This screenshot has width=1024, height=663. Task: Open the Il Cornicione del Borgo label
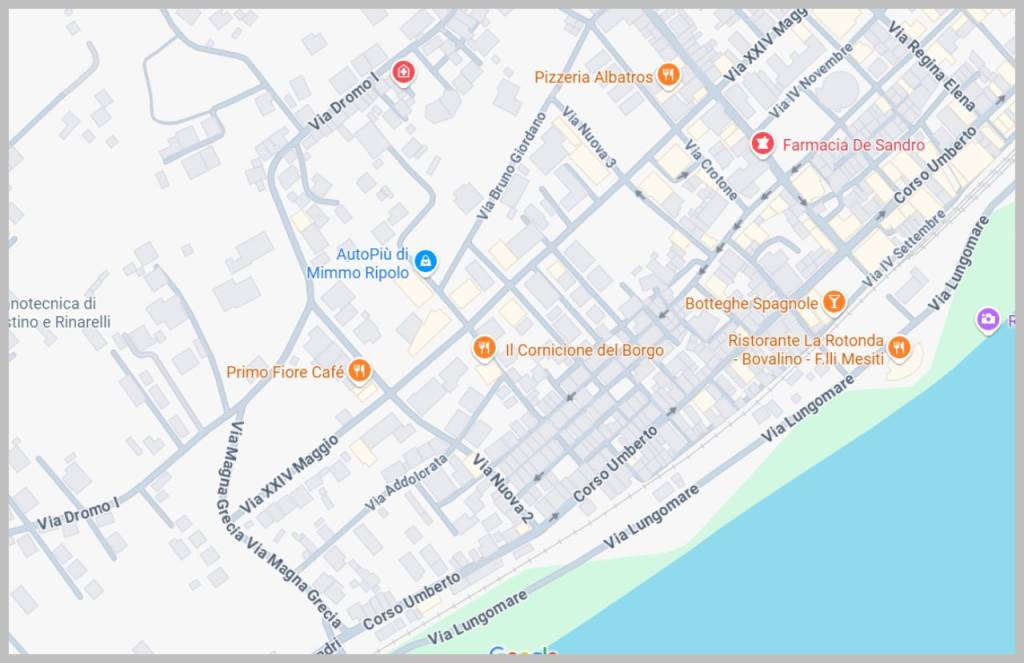584,350
